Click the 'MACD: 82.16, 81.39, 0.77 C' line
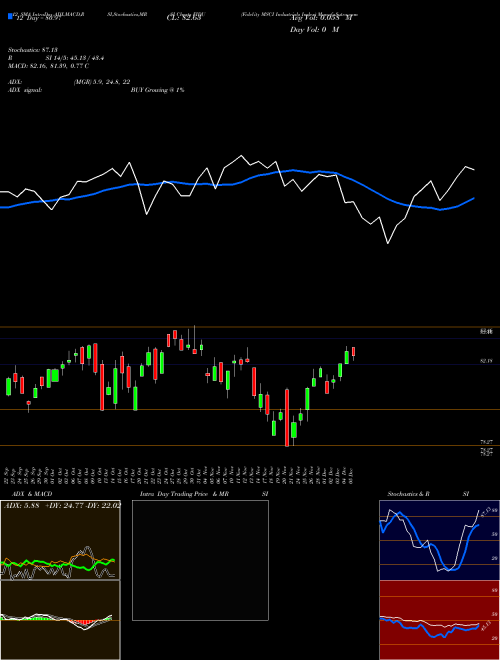Viewport: 500px width, 660px height. pos(48,66)
